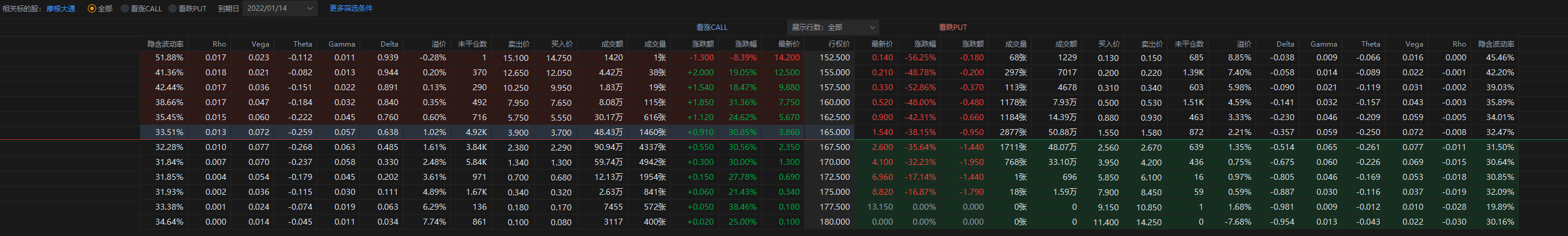This screenshot has height=236, width=1568.
Task: Click put volume 2877张
Action: tap(1014, 132)
